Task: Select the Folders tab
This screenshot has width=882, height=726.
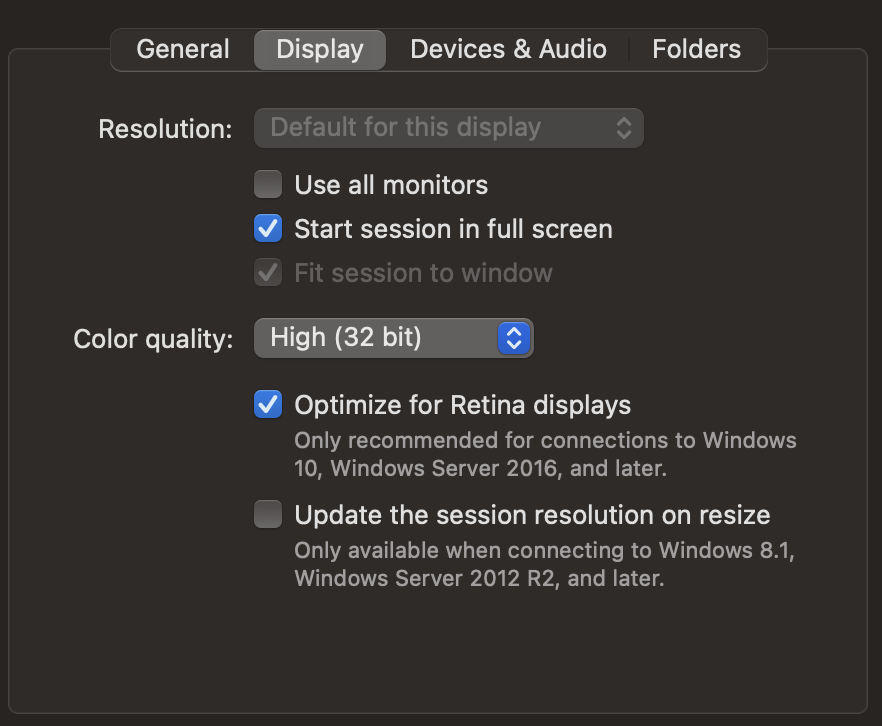Action: (696, 48)
